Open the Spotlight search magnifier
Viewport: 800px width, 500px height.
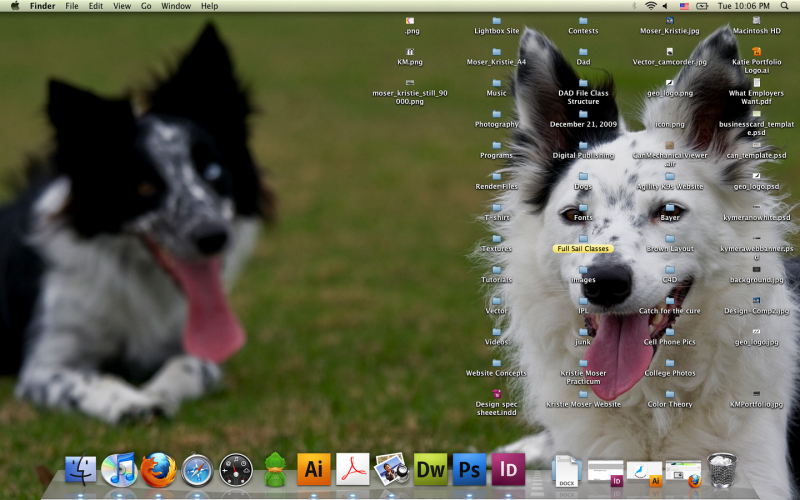(783, 6)
